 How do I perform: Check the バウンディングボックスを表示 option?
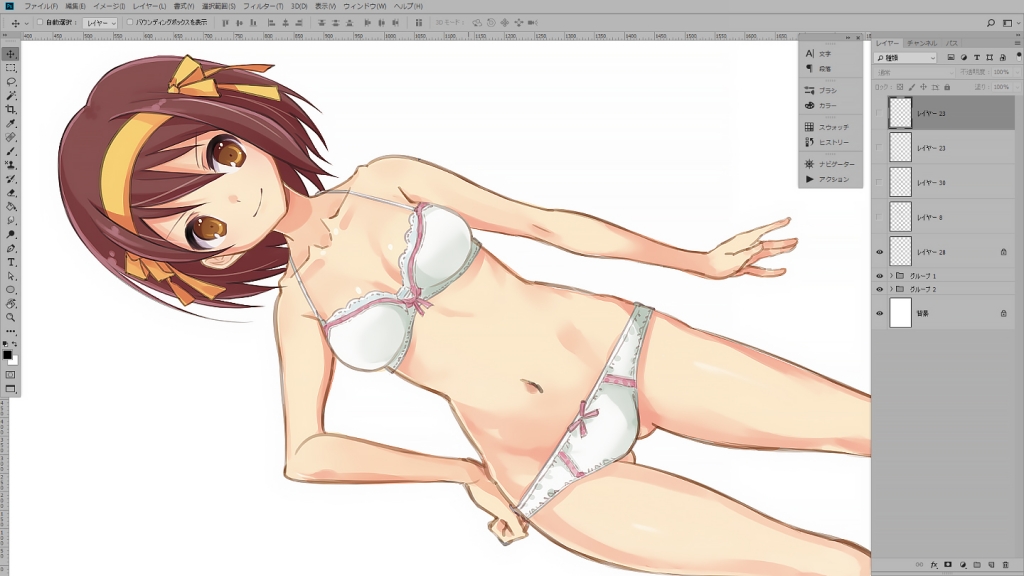(130, 22)
